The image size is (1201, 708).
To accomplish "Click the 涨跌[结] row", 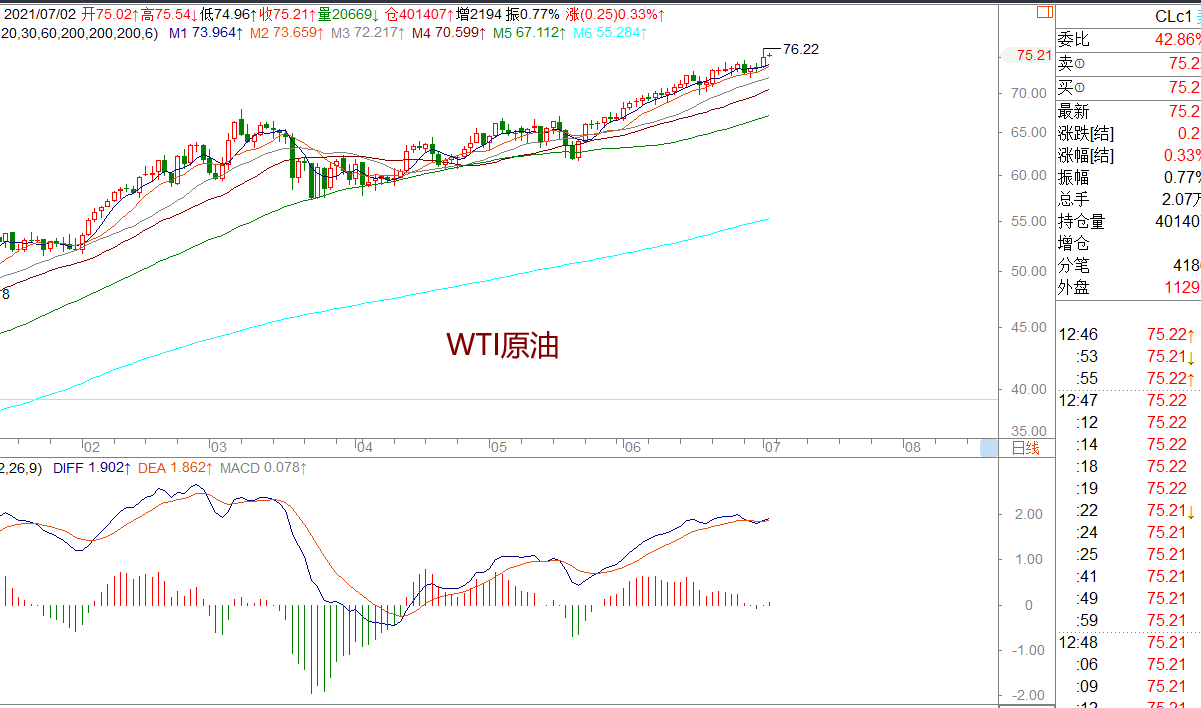I will [x=1129, y=134].
